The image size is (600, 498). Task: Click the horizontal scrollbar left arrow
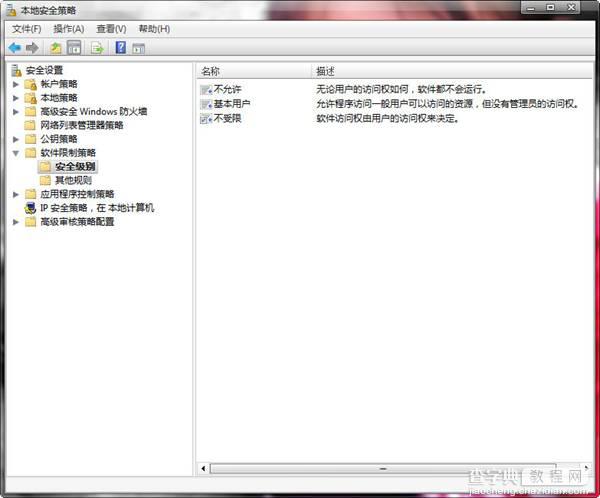pyautogui.click(x=203, y=468)
